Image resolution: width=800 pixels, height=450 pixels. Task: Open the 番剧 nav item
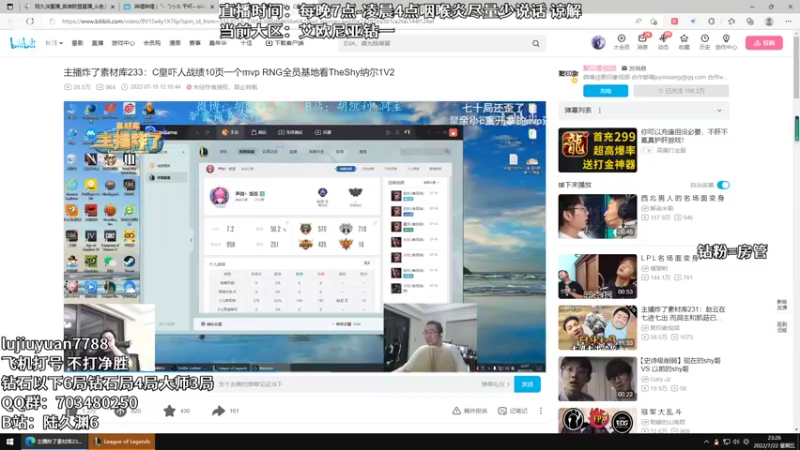pos(77,43)
